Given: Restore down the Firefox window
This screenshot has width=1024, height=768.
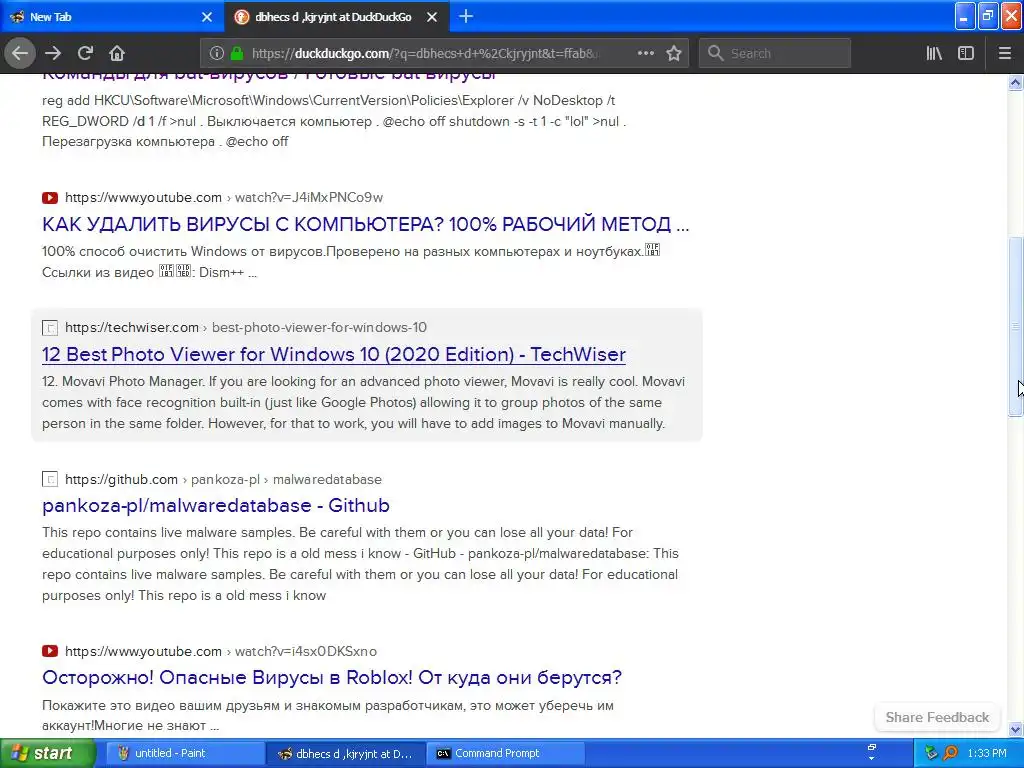Looking at the screenshot, I should point(989,16).
